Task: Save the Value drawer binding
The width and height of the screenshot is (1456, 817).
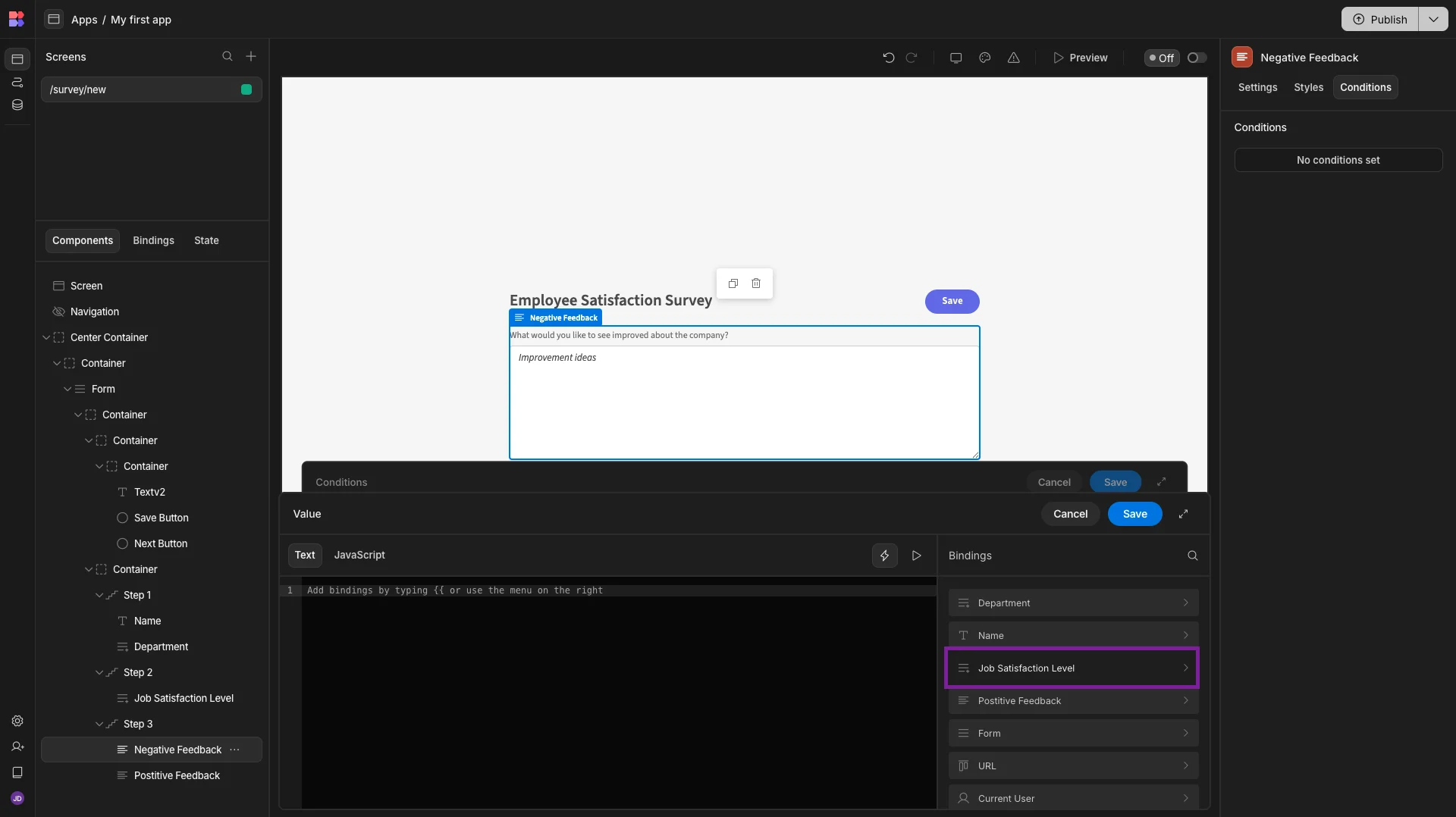Action: 1134,514
